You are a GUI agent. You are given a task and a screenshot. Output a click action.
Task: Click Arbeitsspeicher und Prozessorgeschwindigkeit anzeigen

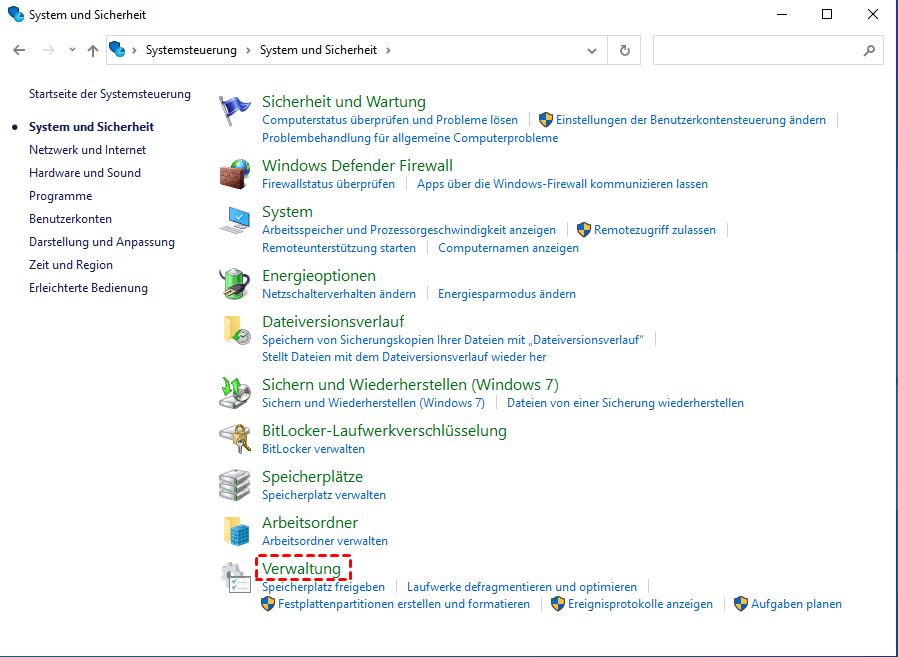click(x=409, y=230)
